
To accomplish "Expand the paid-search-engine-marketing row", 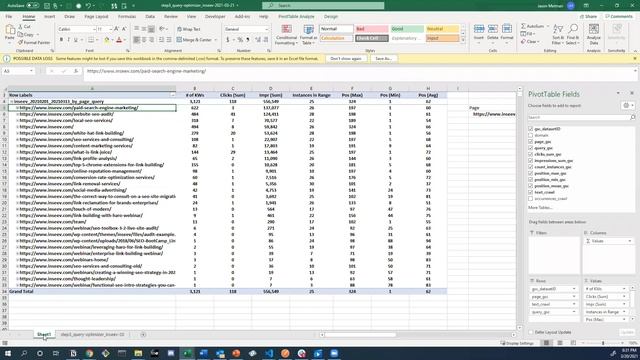I will 18,108.
